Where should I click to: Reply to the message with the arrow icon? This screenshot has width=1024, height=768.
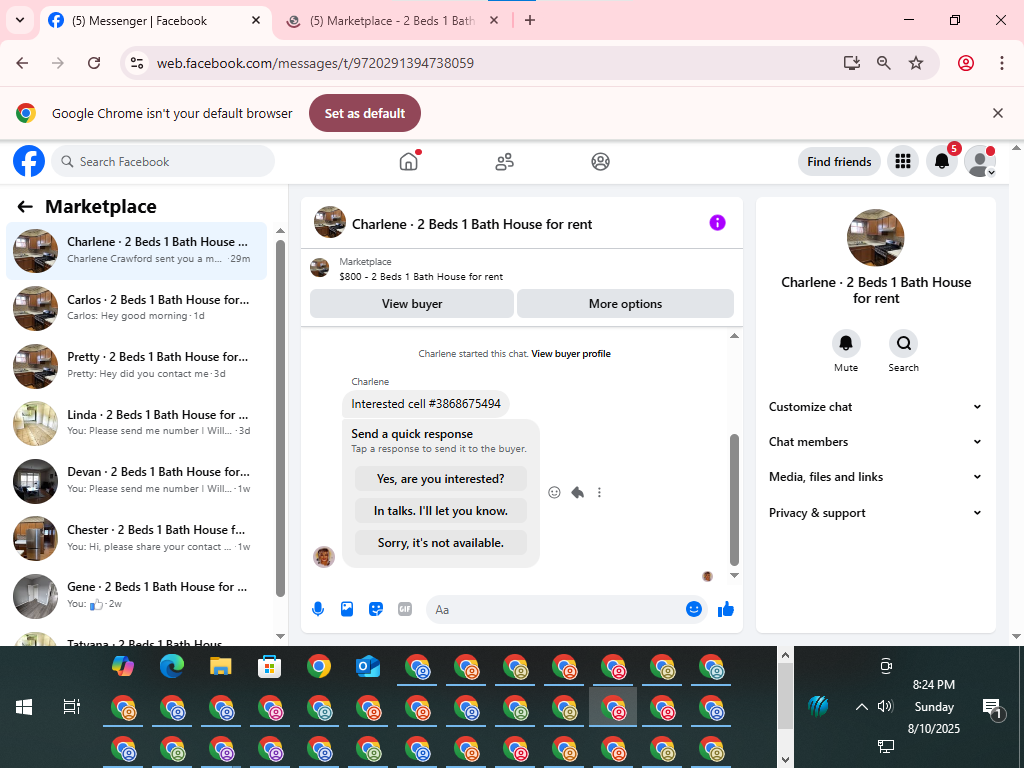(x=577, y=492)
